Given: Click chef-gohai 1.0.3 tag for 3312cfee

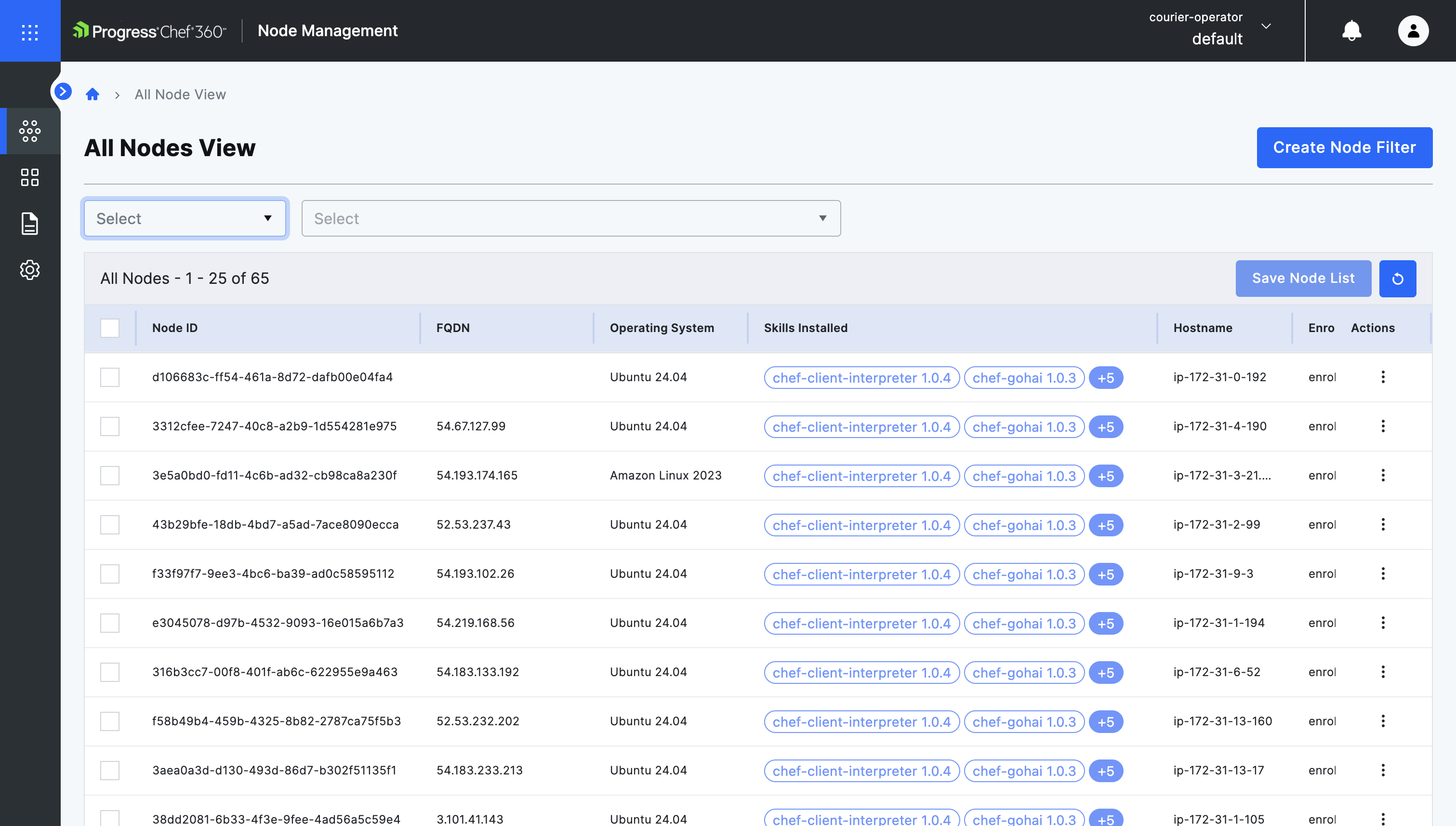Looking at the screenshot, I should (1024, 427).
